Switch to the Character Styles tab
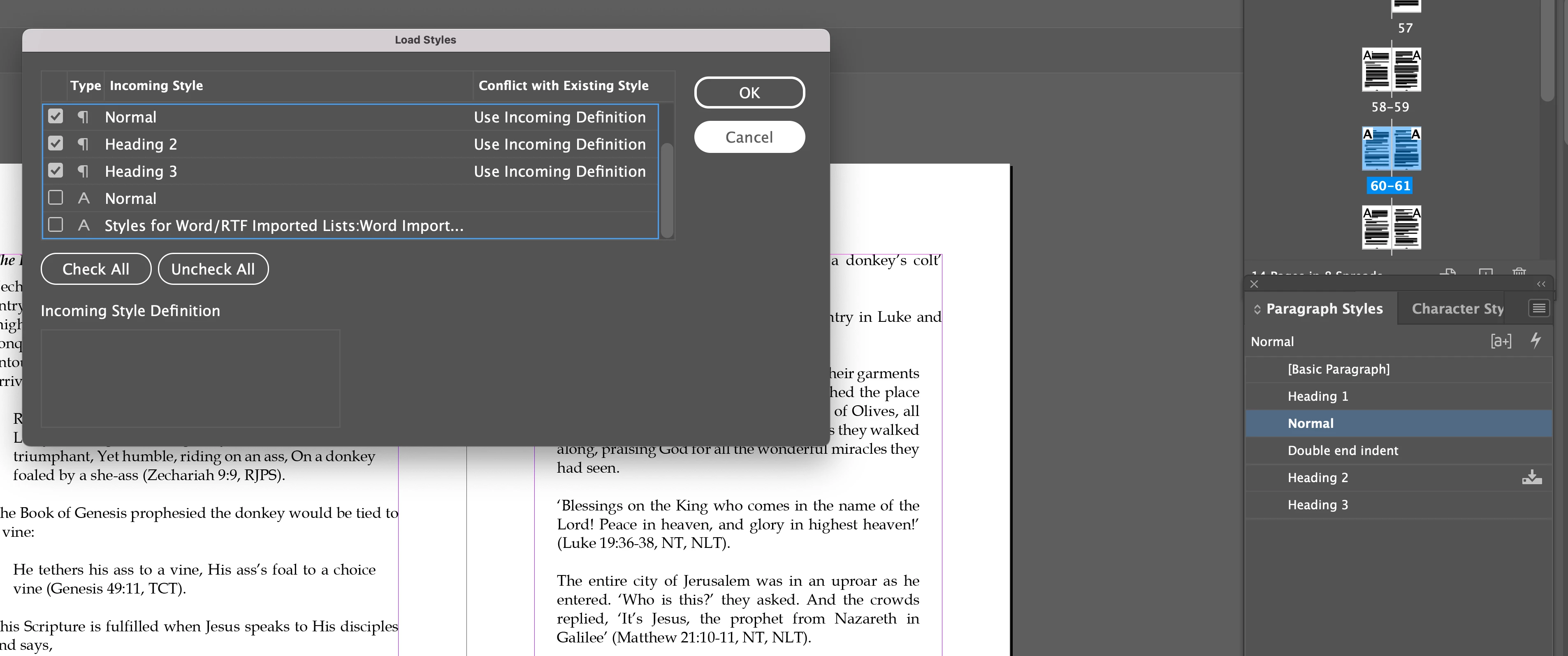The image size is (1568, 656). tap(1457, 309)
